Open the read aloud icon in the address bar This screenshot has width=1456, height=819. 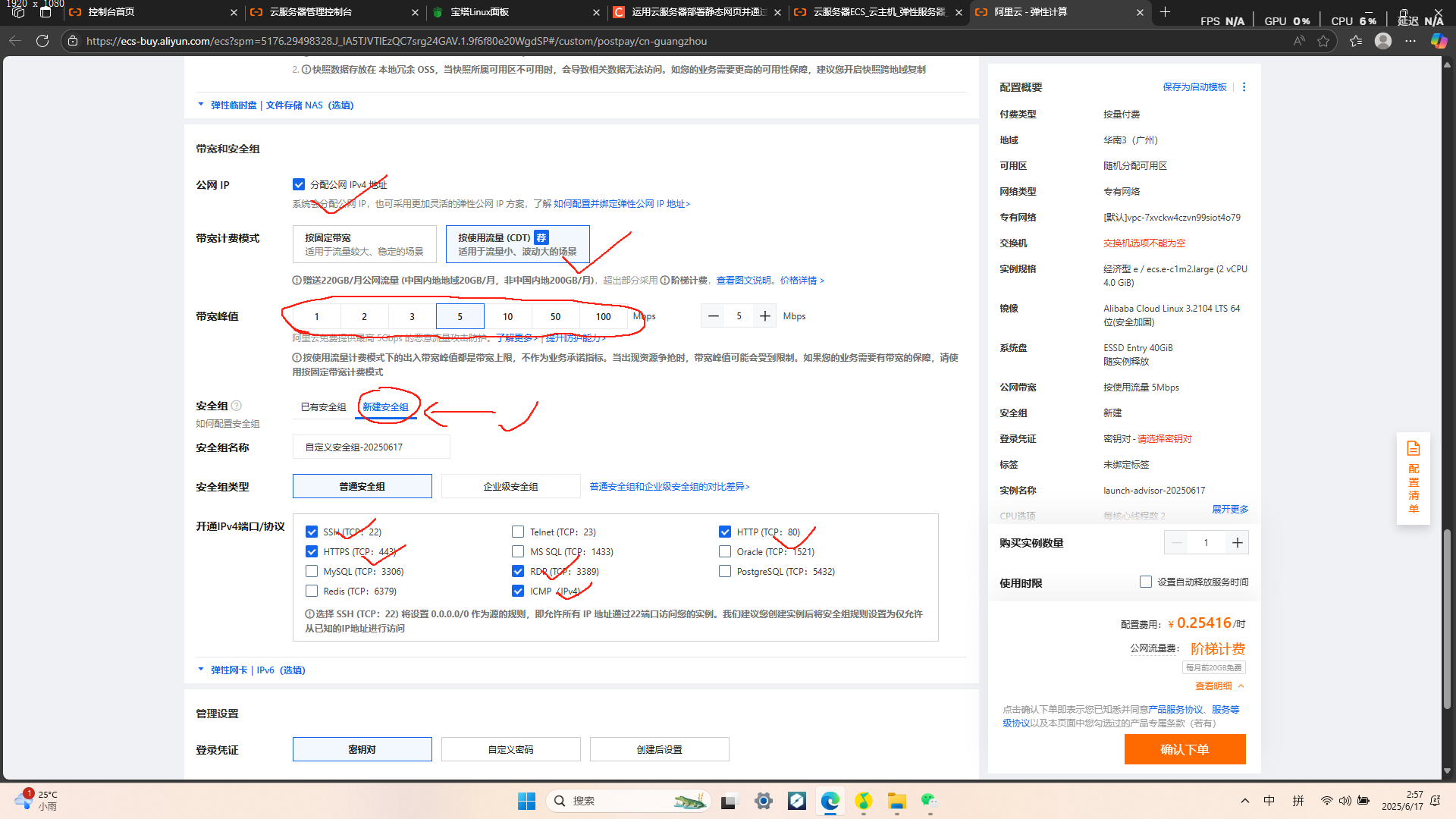tap(1299, 41)
